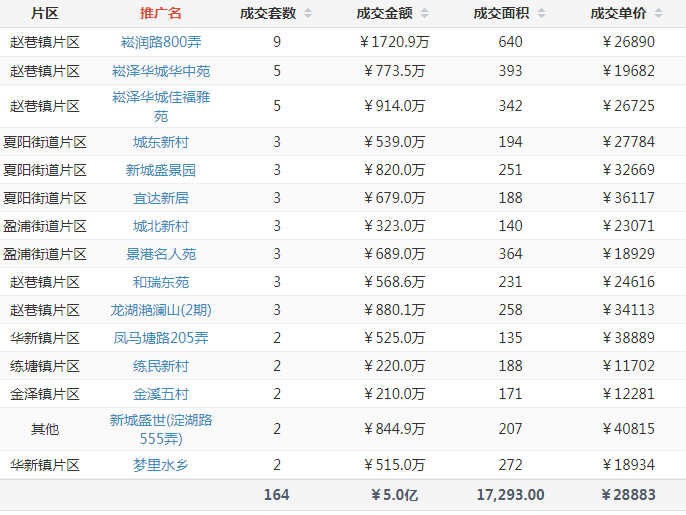This screenshot has height=515, width=686.
Task: Click the ￥539.0万 amount cell
Action: pyautogui.click(x=394, y=142)
